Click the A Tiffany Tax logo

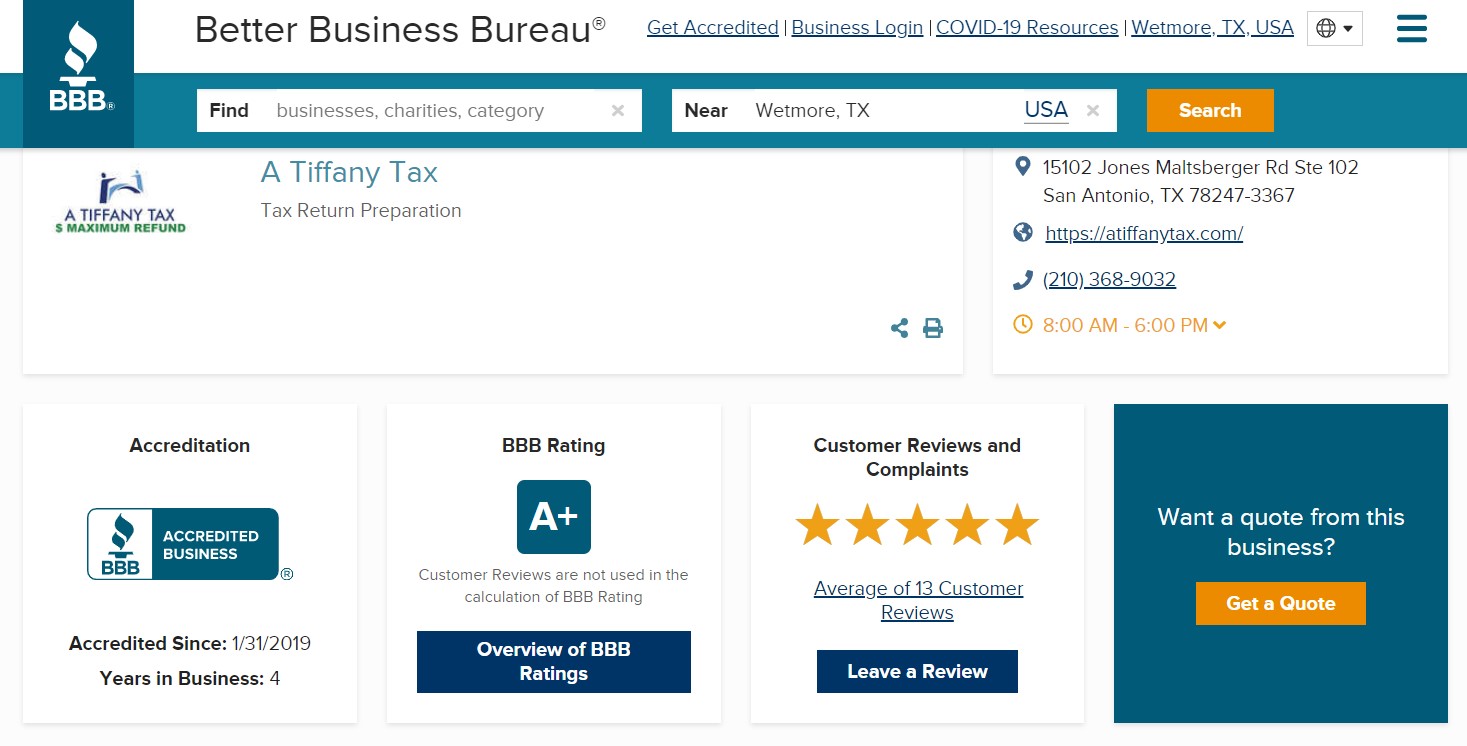click(x=121, y=202)
